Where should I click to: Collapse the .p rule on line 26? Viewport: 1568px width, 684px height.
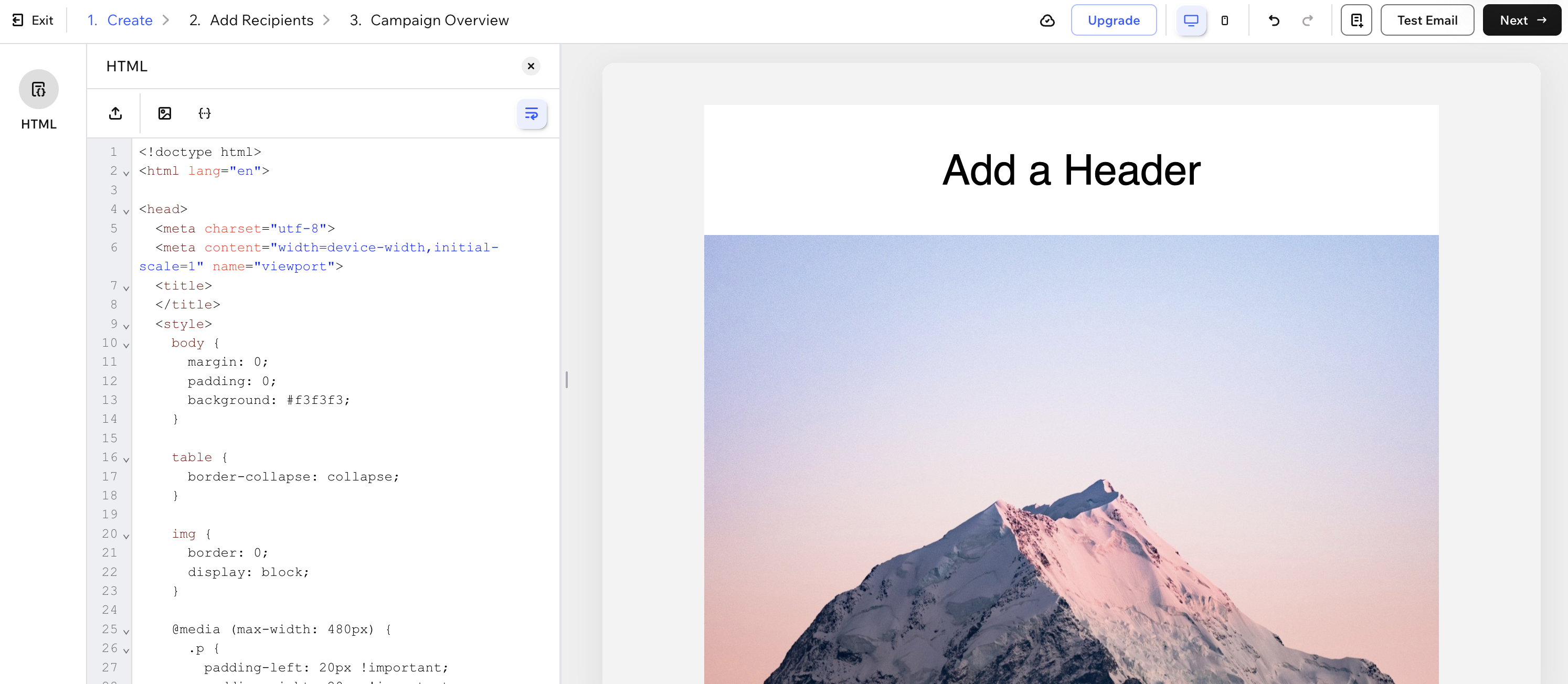(x=126, y=650)
